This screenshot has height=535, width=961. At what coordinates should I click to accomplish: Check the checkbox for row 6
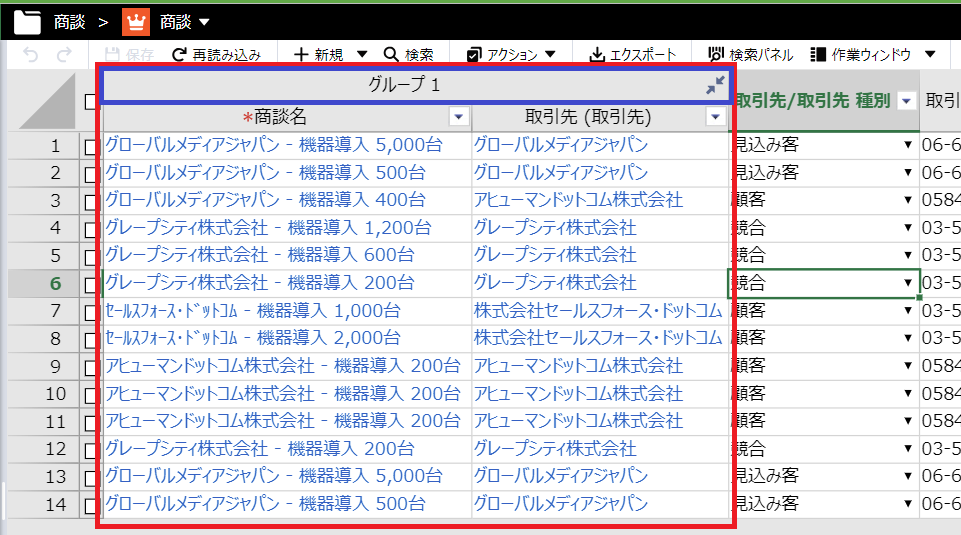(90, 285)
